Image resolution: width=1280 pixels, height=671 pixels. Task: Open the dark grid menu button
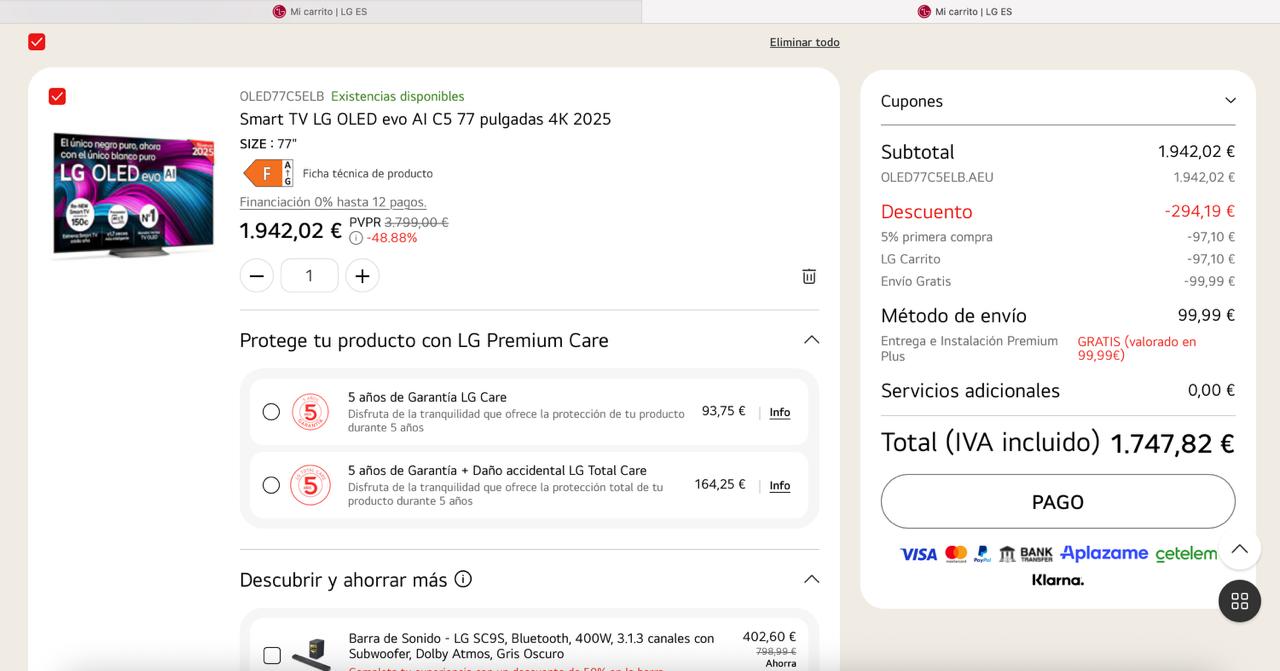click(1239, 601)
